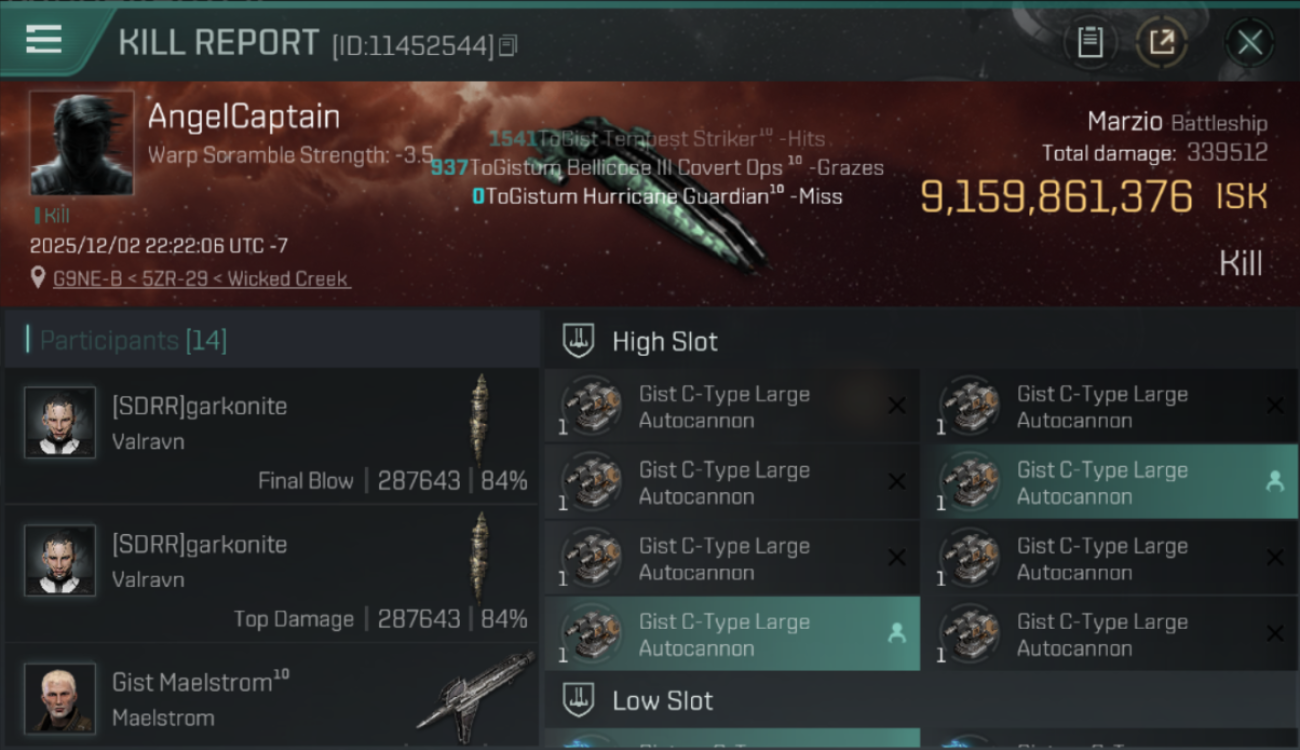Select the Maelstrom ship icon
Screen dimensions: 1300x750
click(476, 690)
